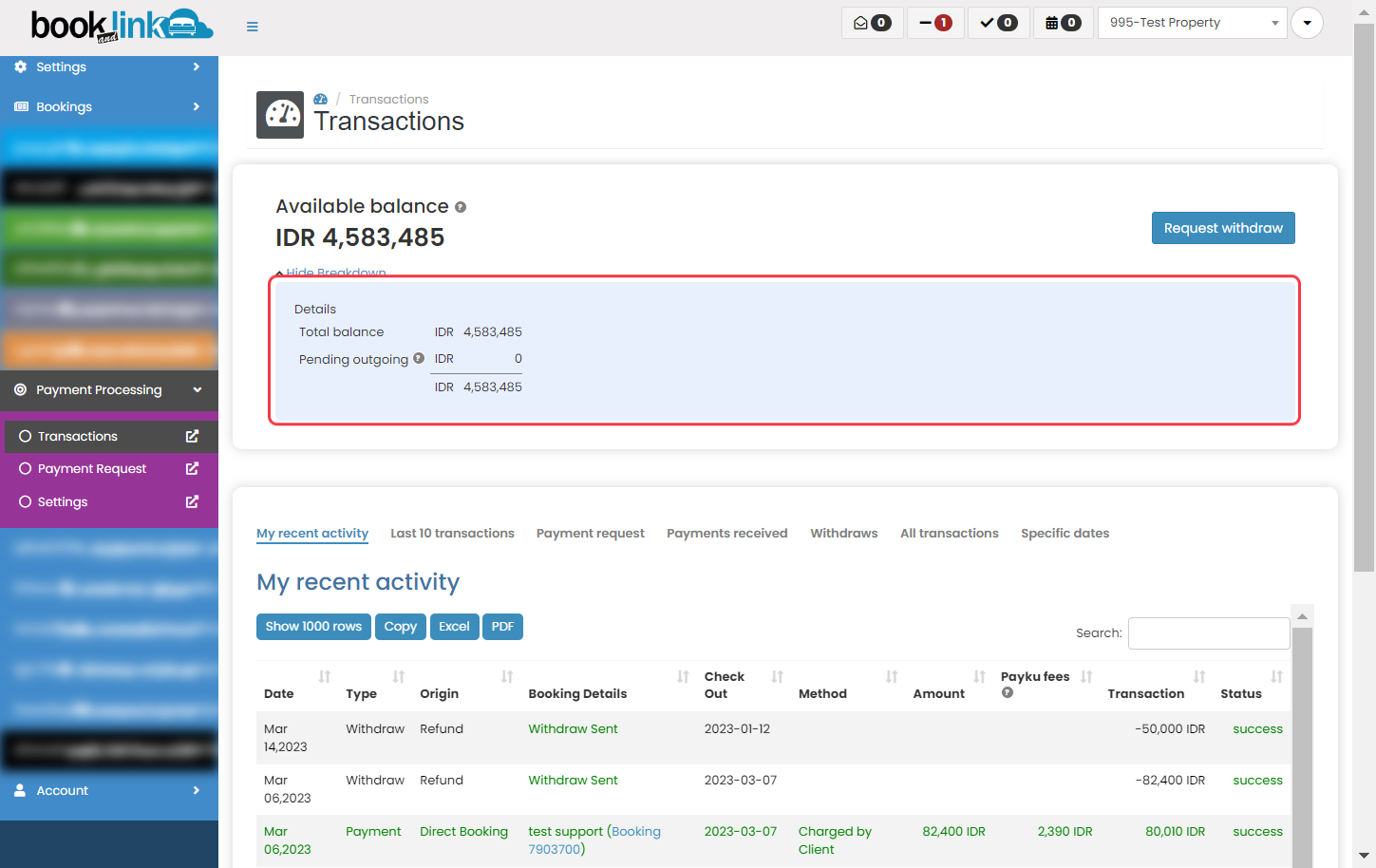Click the page vertical scrollbar thumb
Screen dimensions: 1376x868
point(1364,298)
